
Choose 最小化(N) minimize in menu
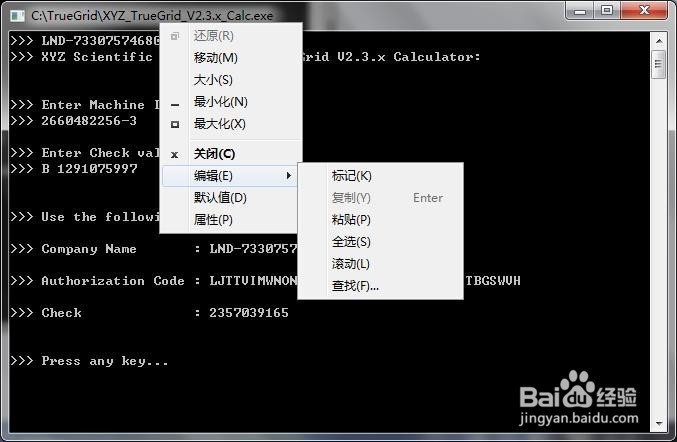coord(231,102)
